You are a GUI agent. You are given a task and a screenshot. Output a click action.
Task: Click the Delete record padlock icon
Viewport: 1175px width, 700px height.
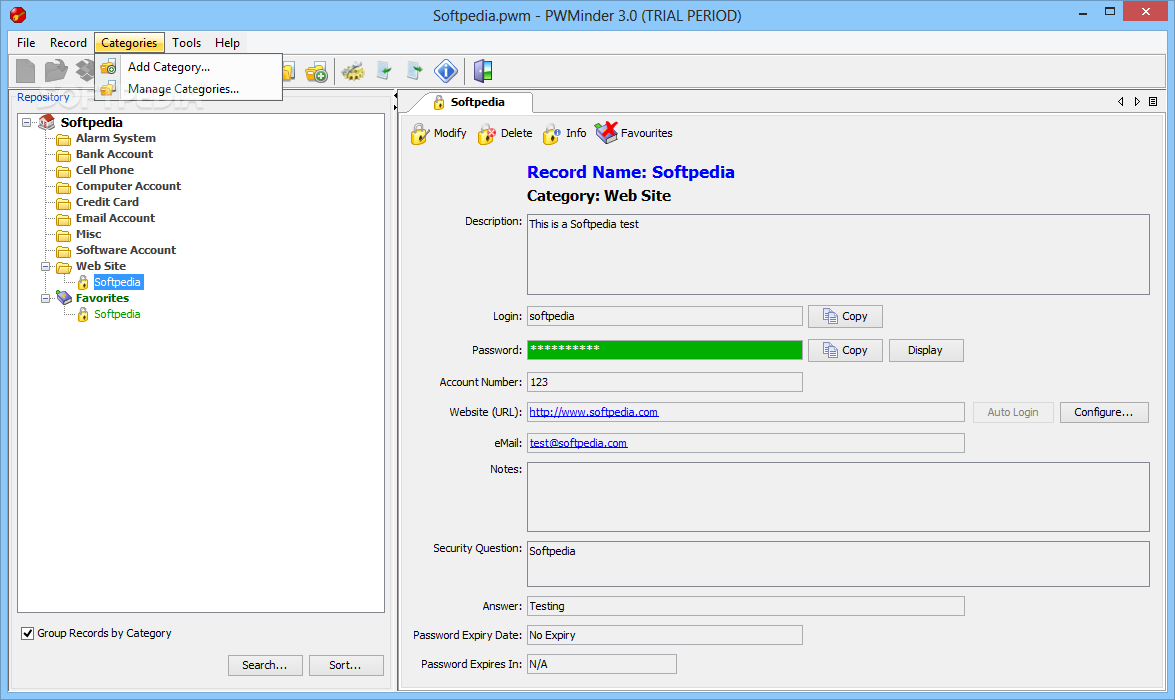486,134
